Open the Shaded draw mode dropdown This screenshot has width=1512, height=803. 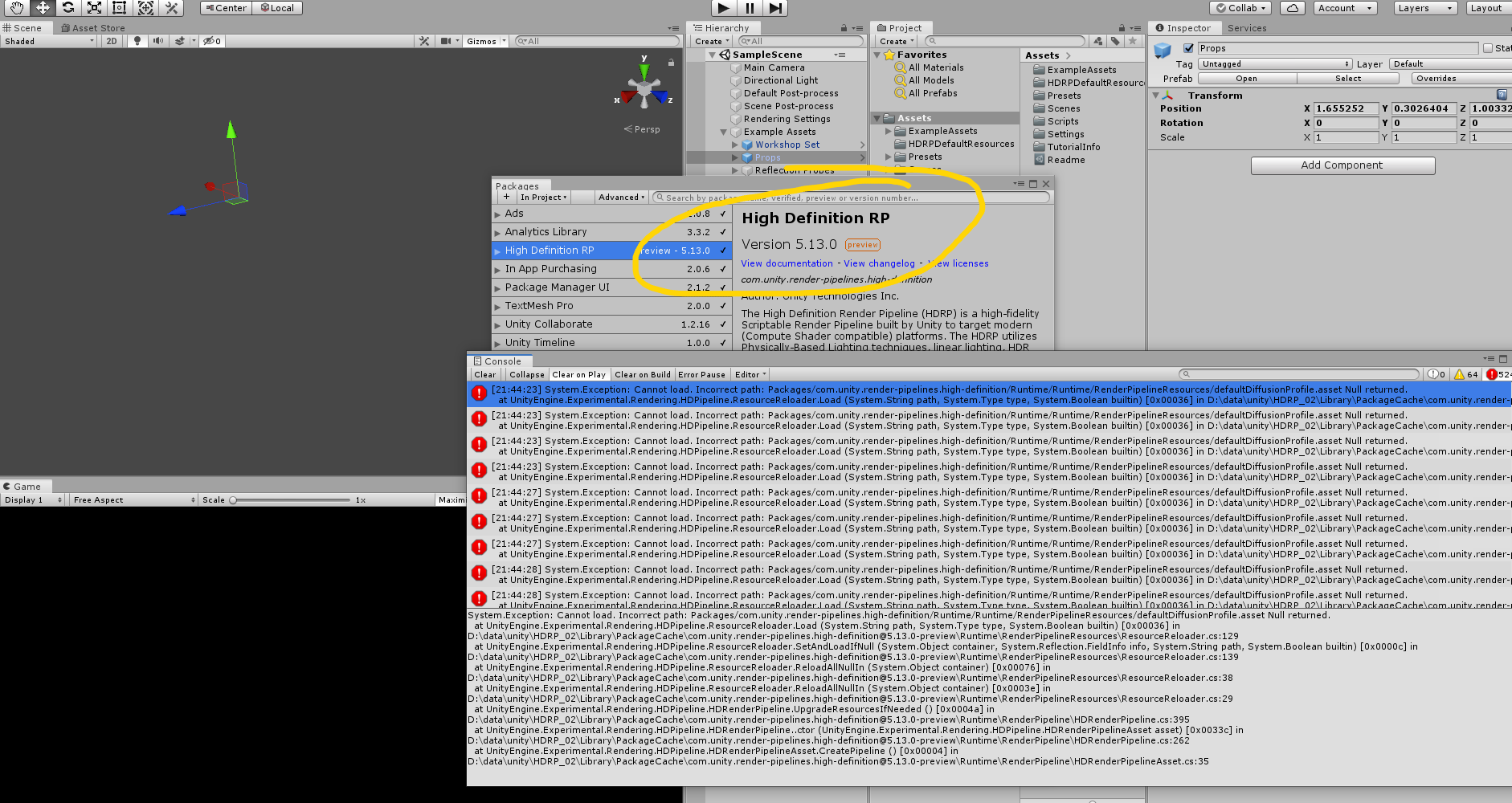pos(49,41)
